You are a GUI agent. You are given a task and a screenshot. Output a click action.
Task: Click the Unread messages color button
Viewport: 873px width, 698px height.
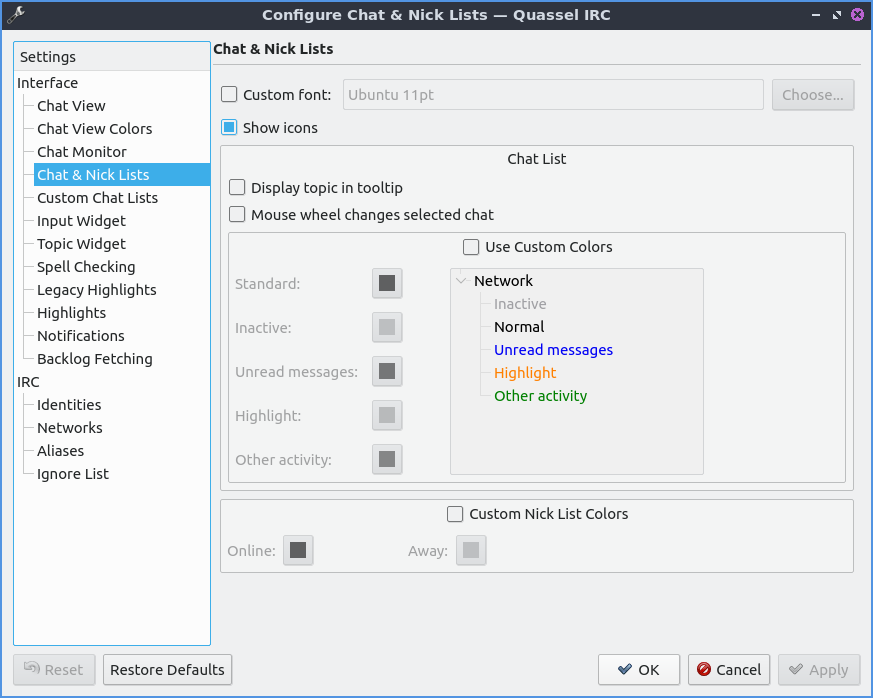tap(387, 371)
